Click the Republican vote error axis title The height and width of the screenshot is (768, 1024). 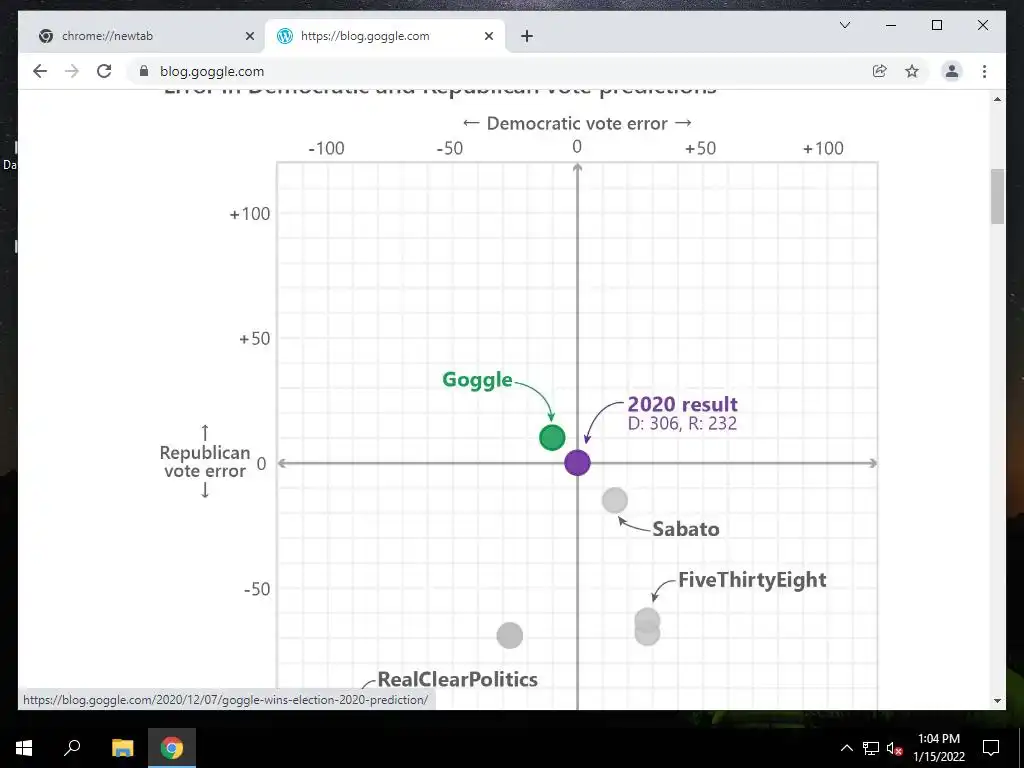(205, 462)
